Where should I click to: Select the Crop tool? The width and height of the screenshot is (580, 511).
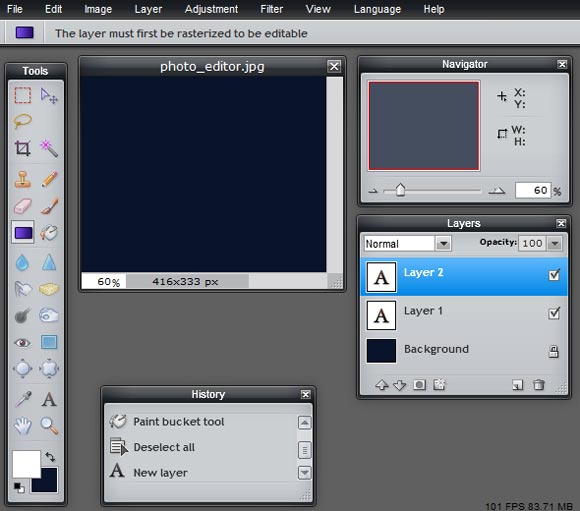[23, 148]
